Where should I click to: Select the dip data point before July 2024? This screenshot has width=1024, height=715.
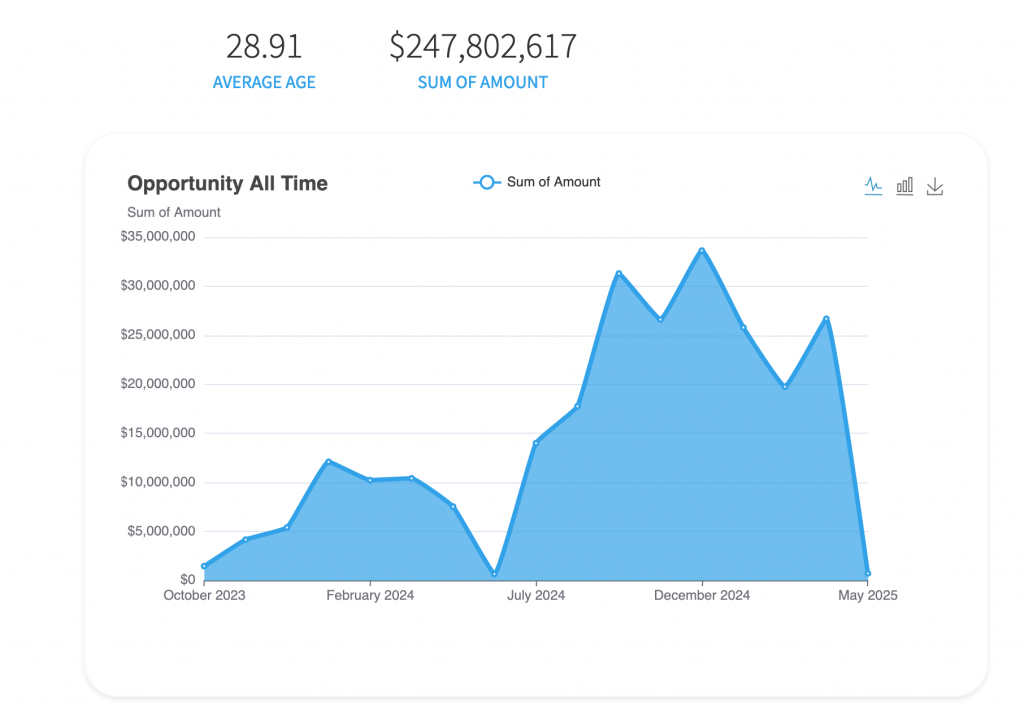pos(494,574)
